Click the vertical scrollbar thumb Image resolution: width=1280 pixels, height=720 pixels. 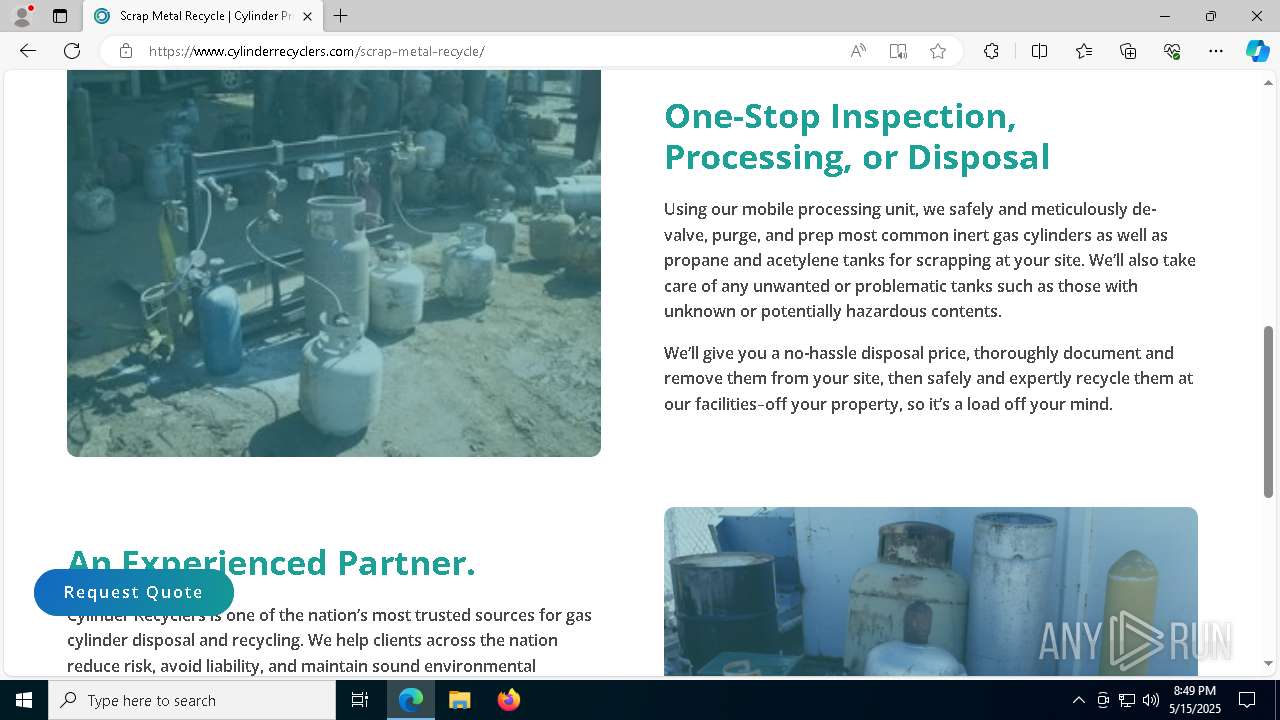[1268, 411]
